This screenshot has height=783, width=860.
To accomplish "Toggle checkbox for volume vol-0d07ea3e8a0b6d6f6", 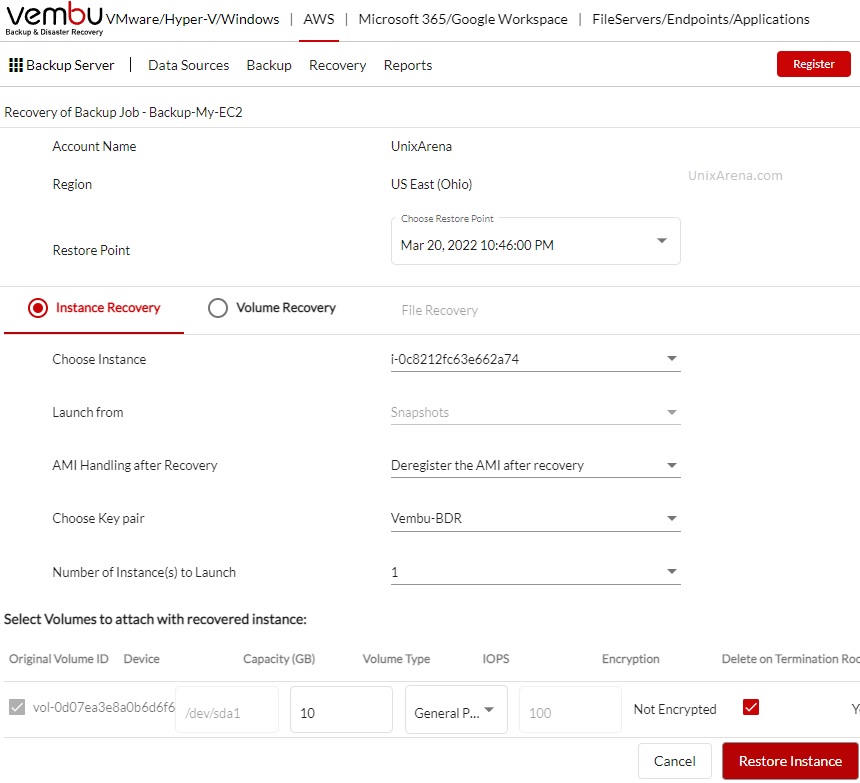I will tap(17, 707).
